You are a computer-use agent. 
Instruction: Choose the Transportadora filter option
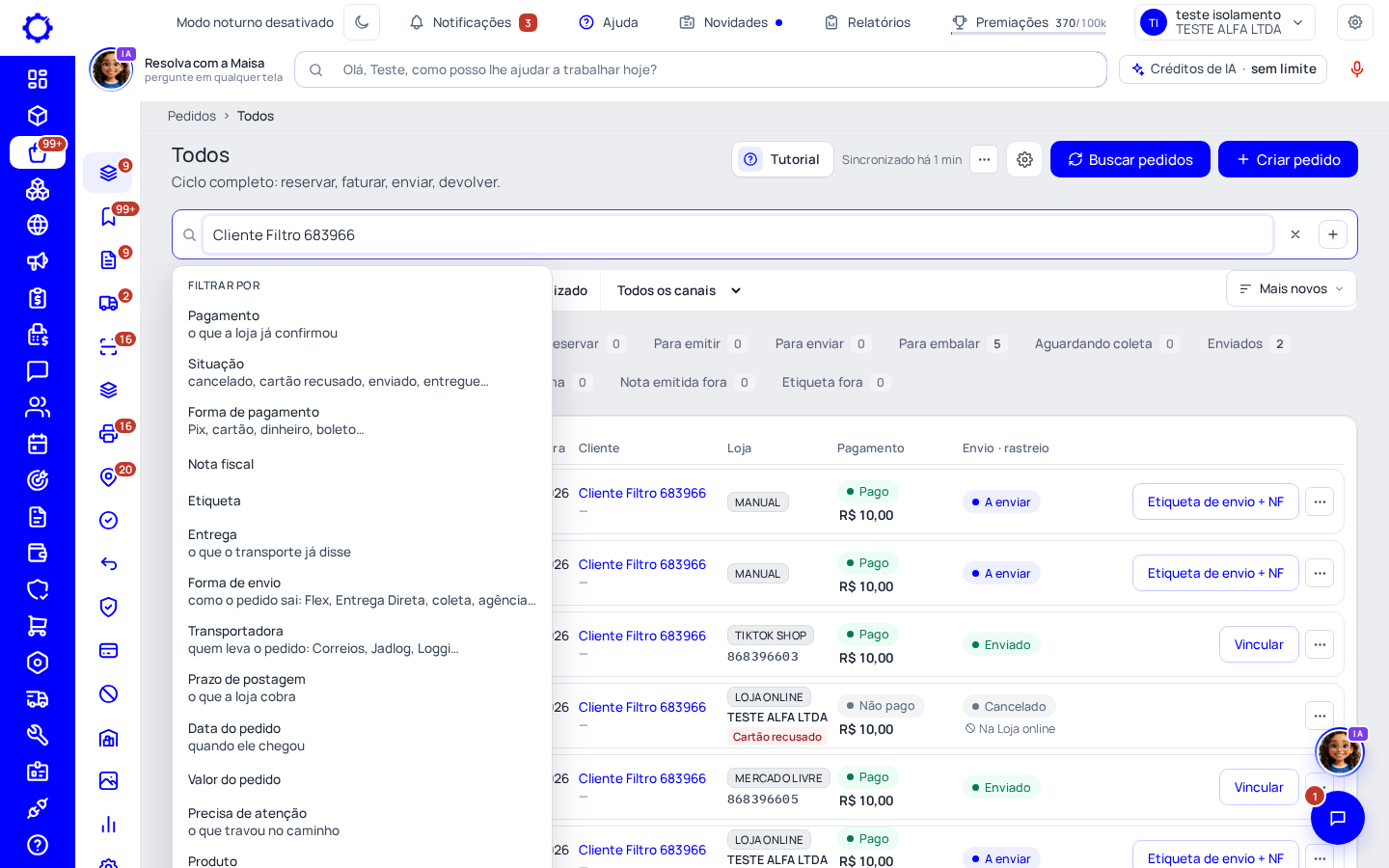[x=362, y=639]
